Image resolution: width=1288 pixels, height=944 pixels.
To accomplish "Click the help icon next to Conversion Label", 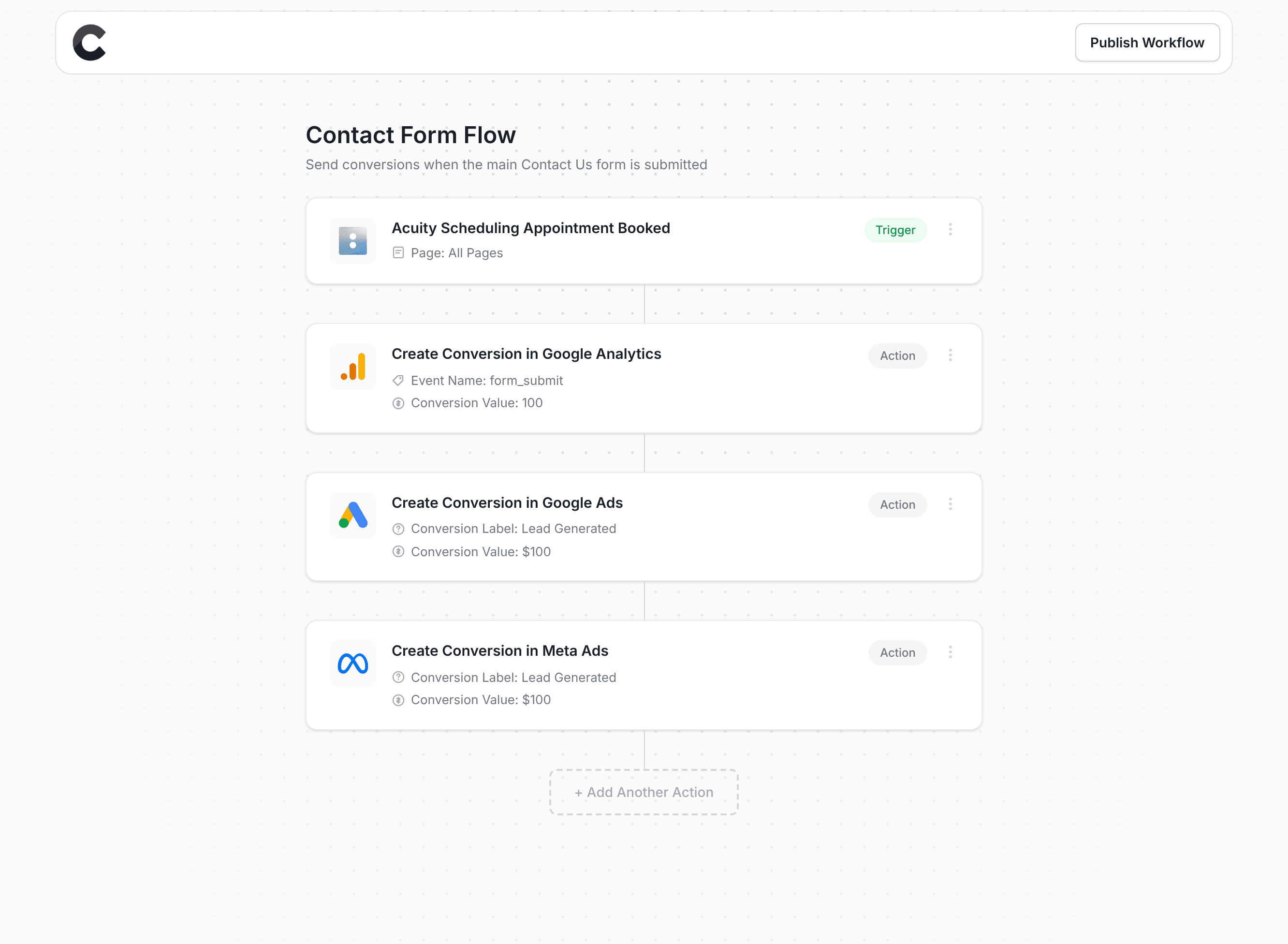I will click(x=398, y=529).
